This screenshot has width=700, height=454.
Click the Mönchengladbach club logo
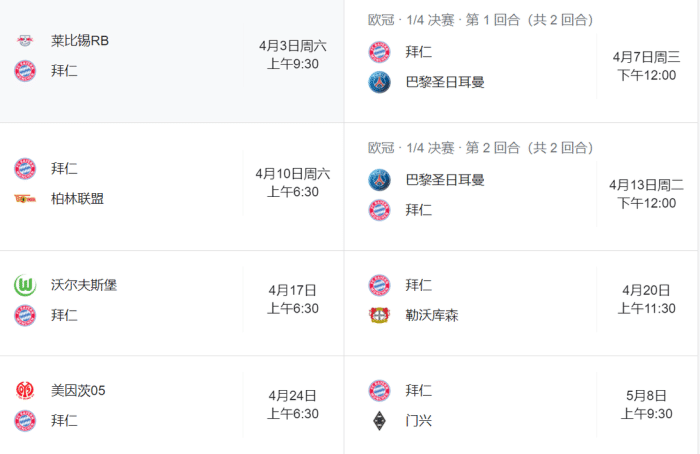click(379, 420)
